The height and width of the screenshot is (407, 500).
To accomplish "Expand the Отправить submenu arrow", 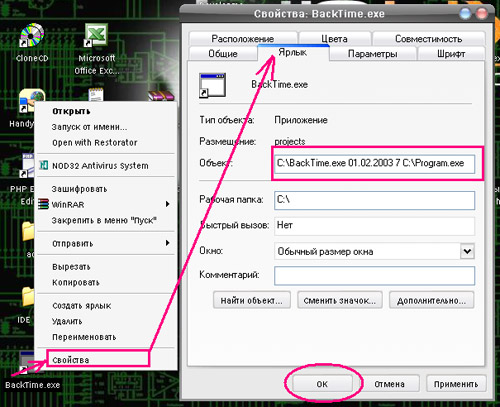I will click(168, 243).
